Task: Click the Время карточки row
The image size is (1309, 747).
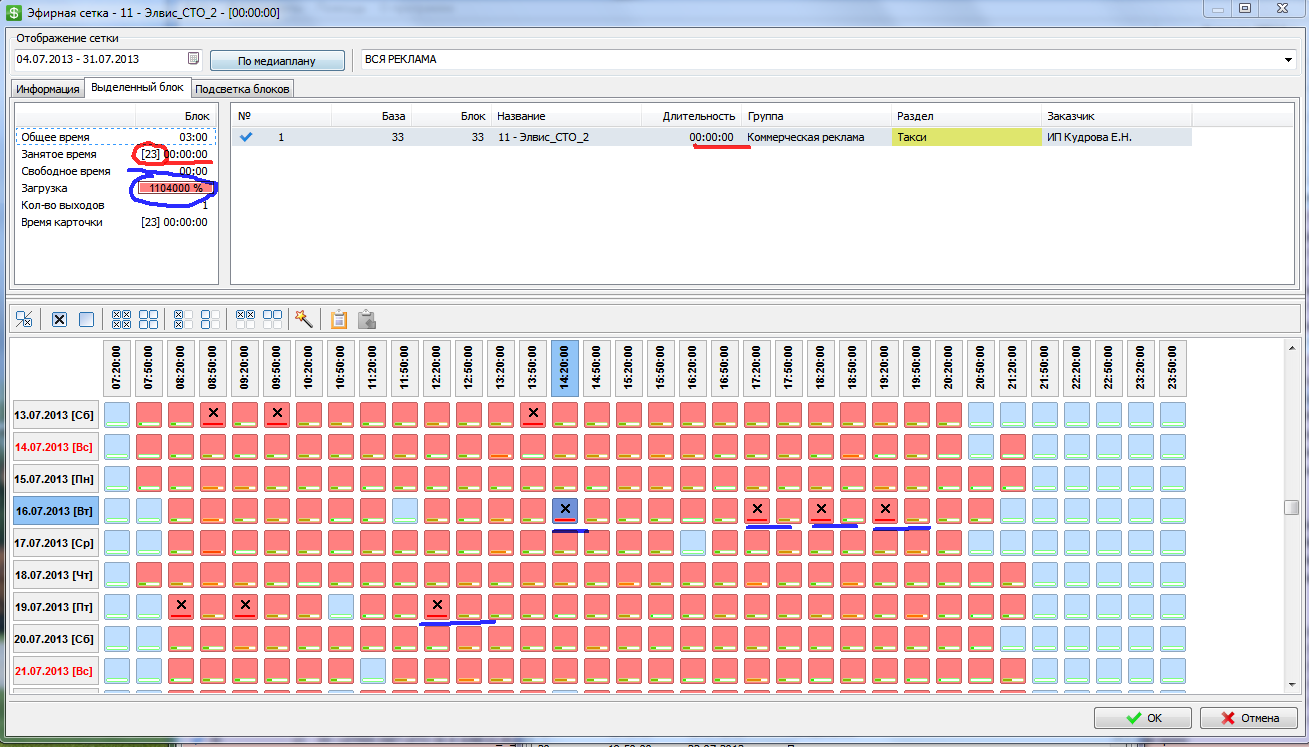Action: (115, 222)
